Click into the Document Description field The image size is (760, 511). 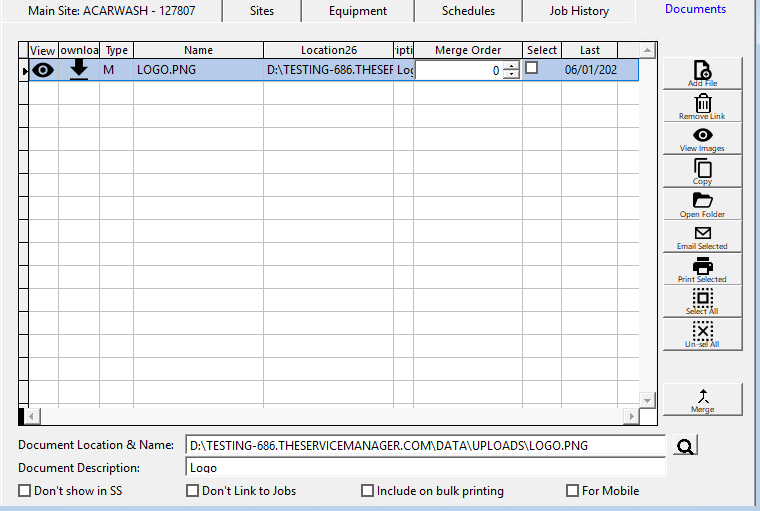(x=425, y=467)
